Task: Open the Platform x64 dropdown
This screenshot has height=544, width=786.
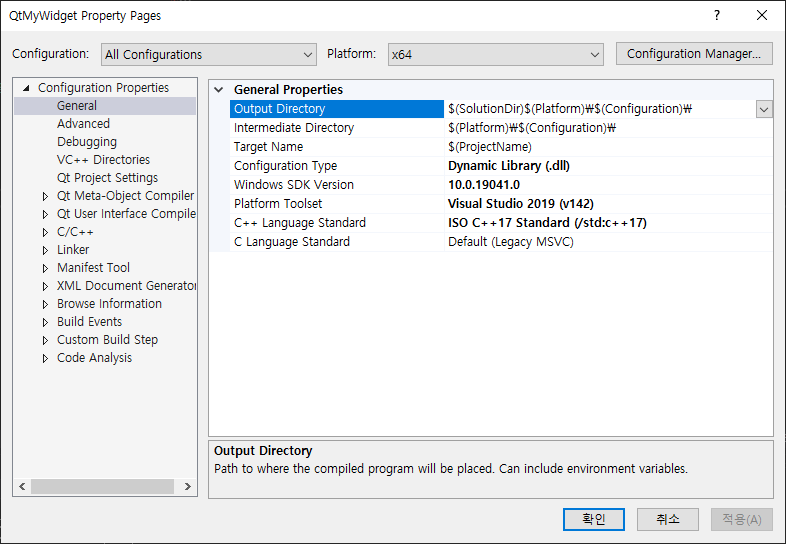Action: tap(495, 54)
